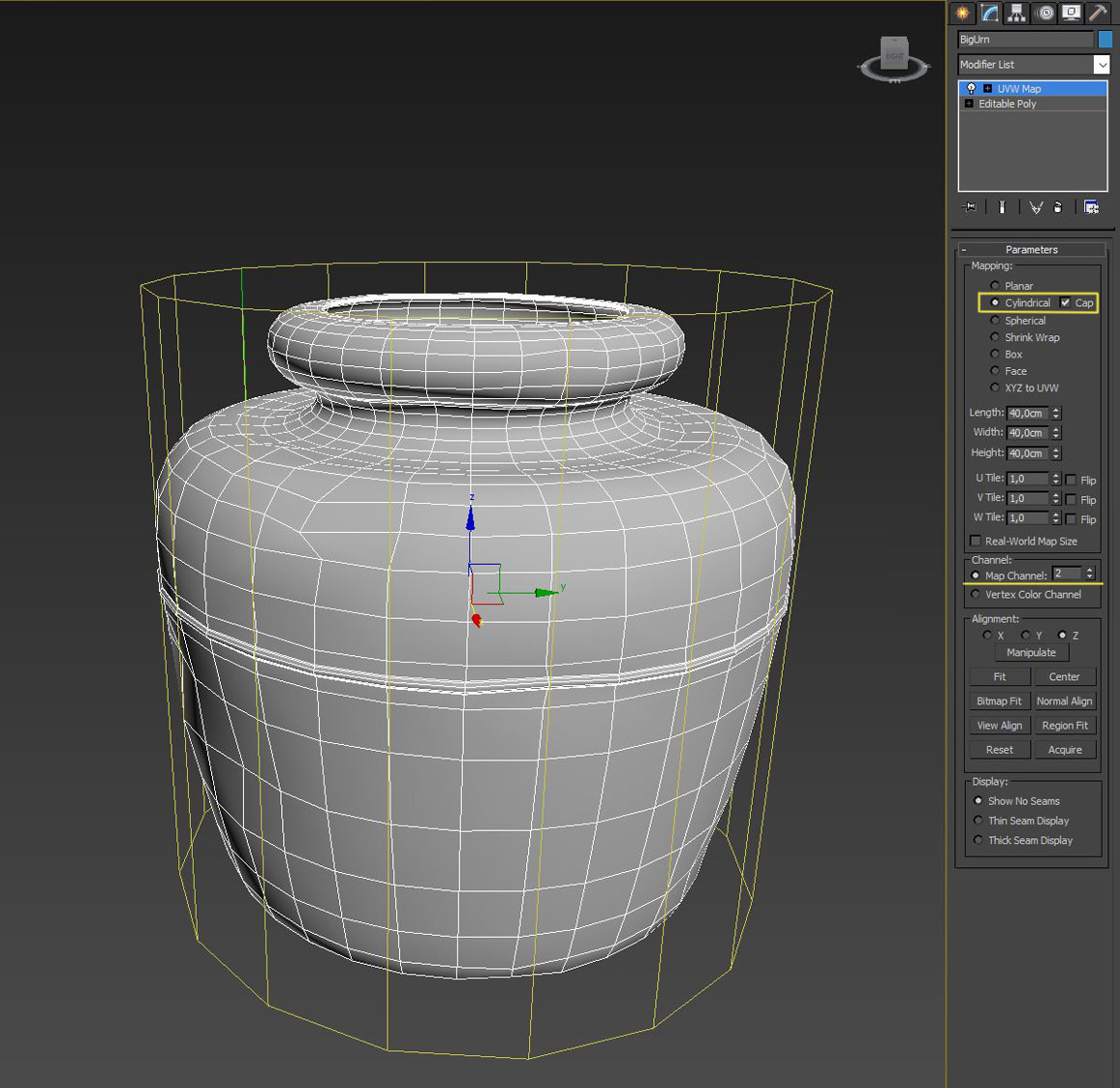Select Face mapping
Image resolution: width=1120 pixels, height=1088 pixels.
[994, 371]
